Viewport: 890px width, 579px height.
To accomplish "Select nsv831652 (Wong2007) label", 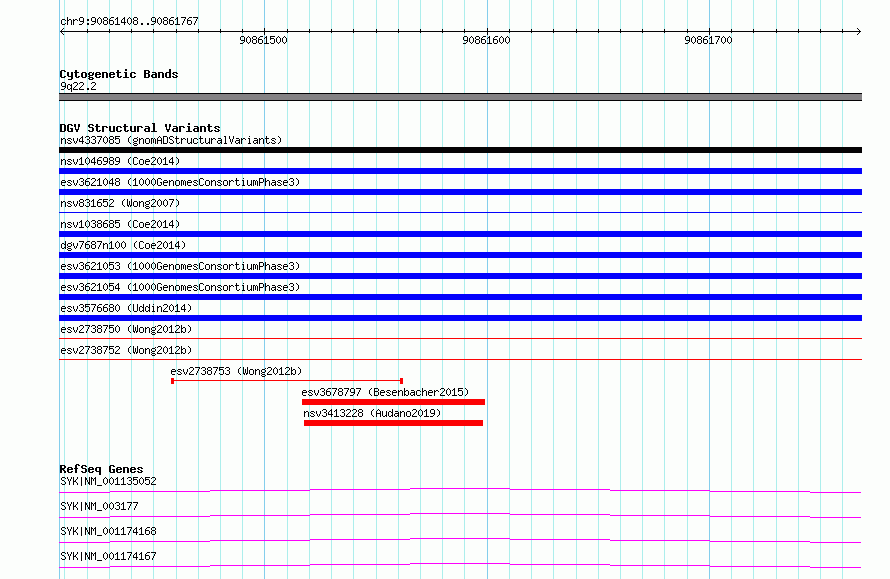I will click(120, 203).
